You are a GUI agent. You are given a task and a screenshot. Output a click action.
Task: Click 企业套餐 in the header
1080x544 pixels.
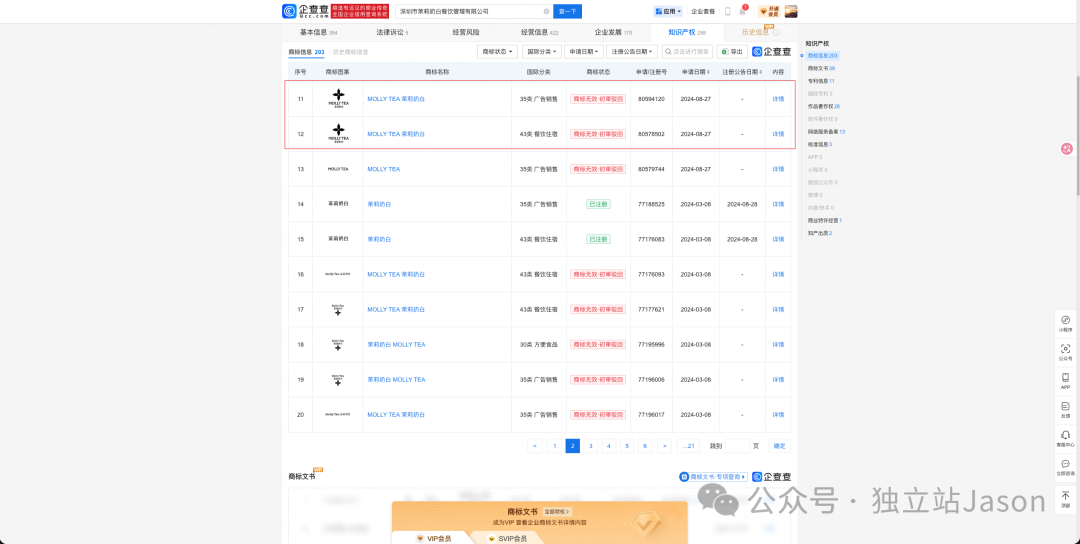[703, 12]
